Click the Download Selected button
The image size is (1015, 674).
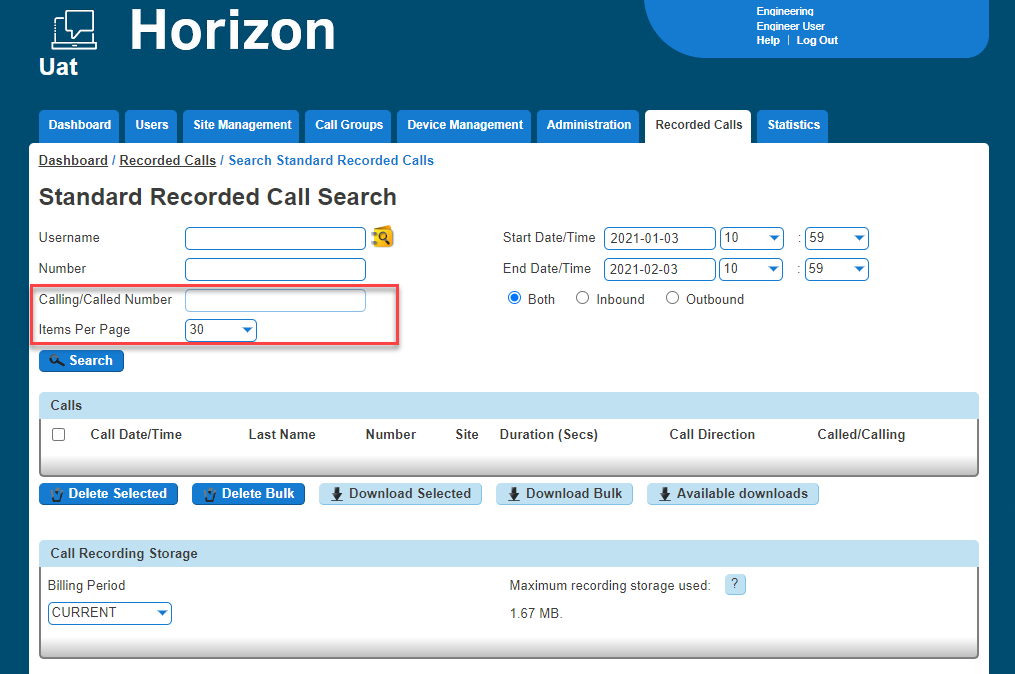coord(401,494)
